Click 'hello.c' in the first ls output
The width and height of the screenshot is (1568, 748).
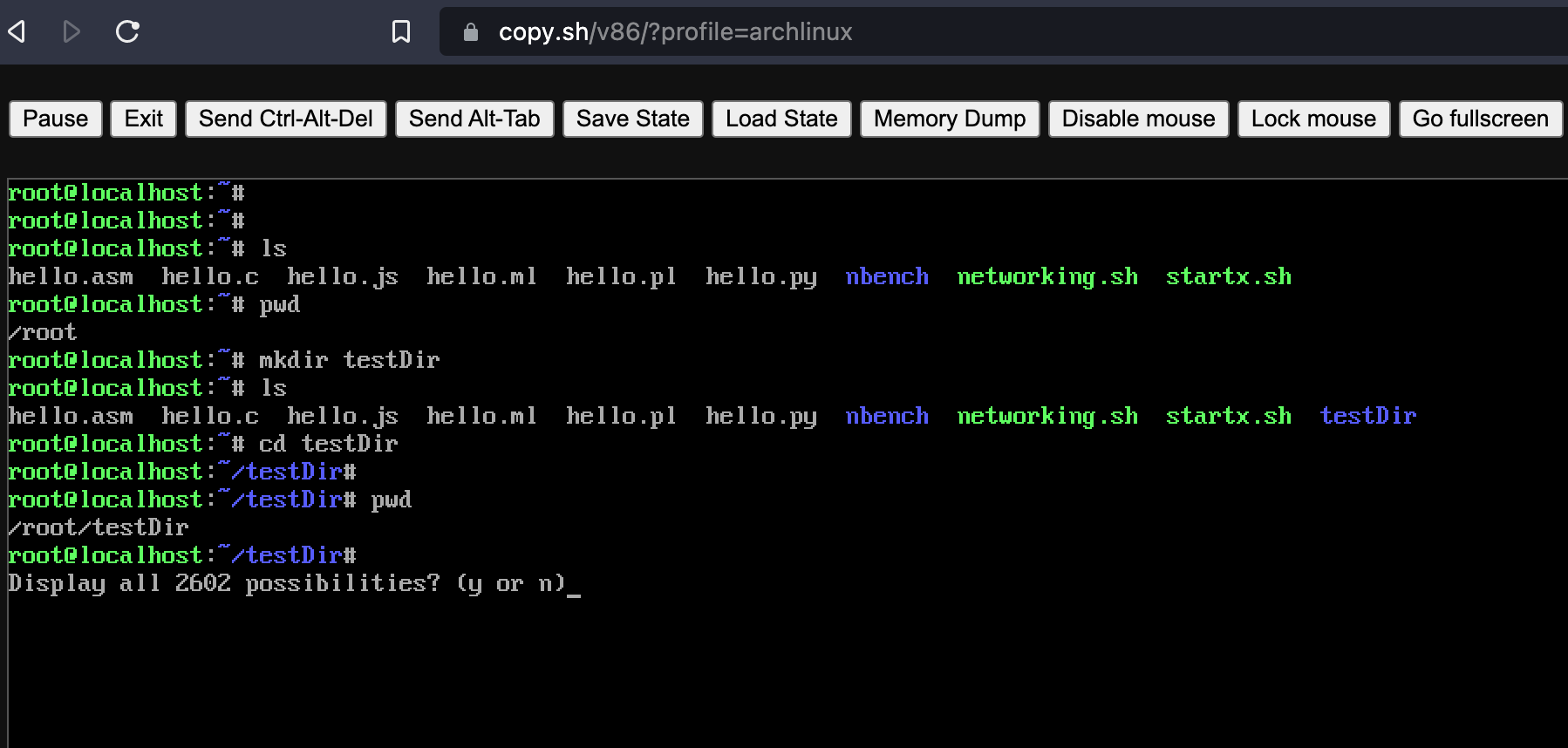pyautogui.click(x=210, y=276)
